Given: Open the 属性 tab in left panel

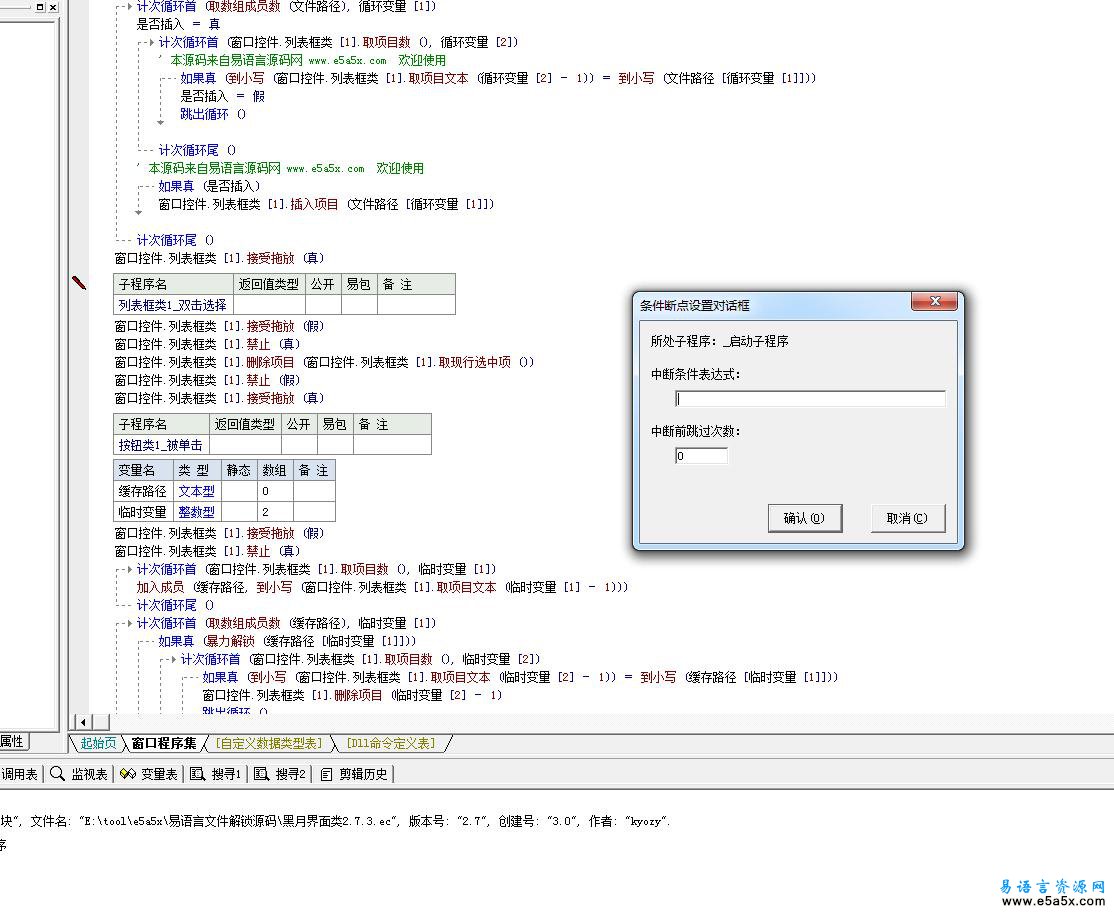Looking at the screenshot, I should point(12,741).
